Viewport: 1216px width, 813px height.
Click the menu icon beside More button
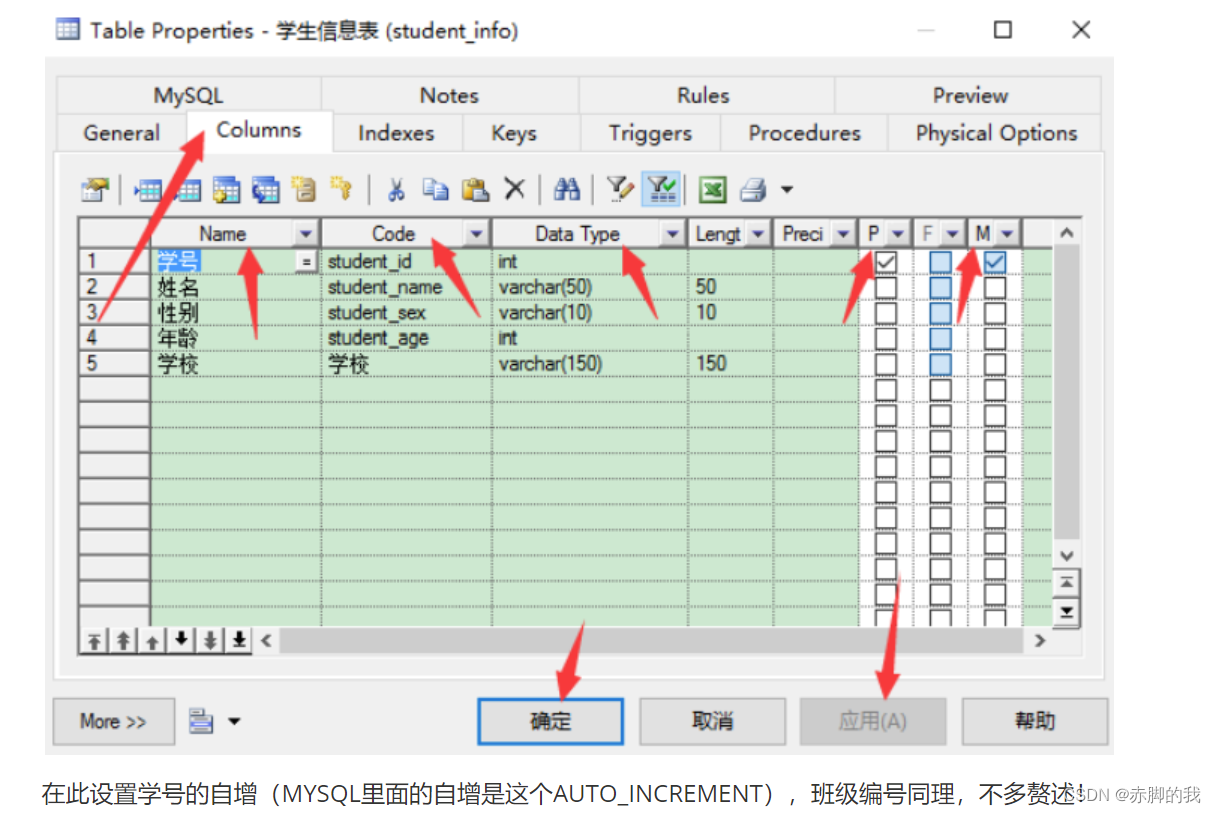201,720
